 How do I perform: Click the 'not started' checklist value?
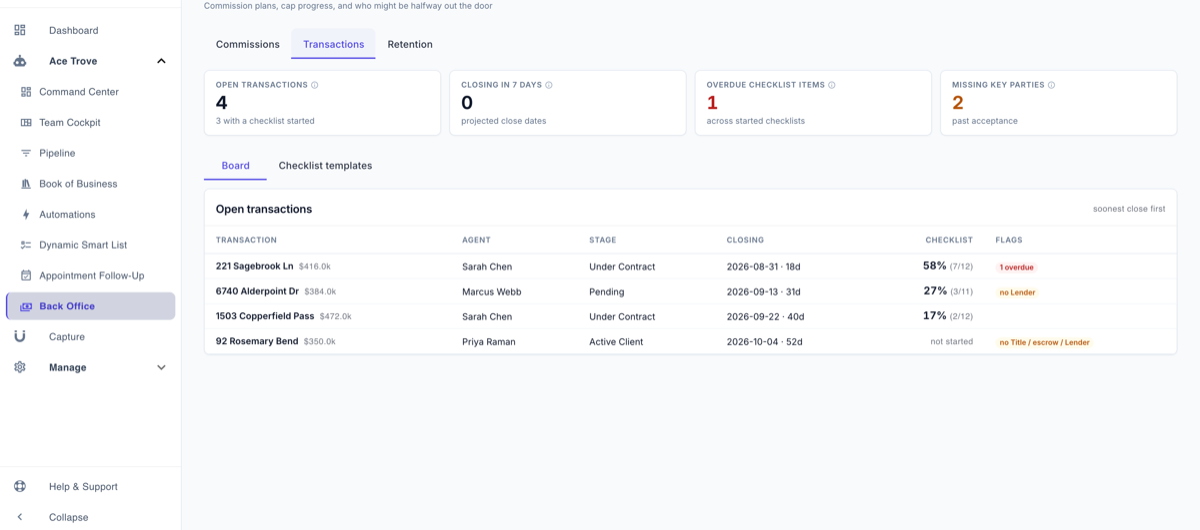(952, 342)
